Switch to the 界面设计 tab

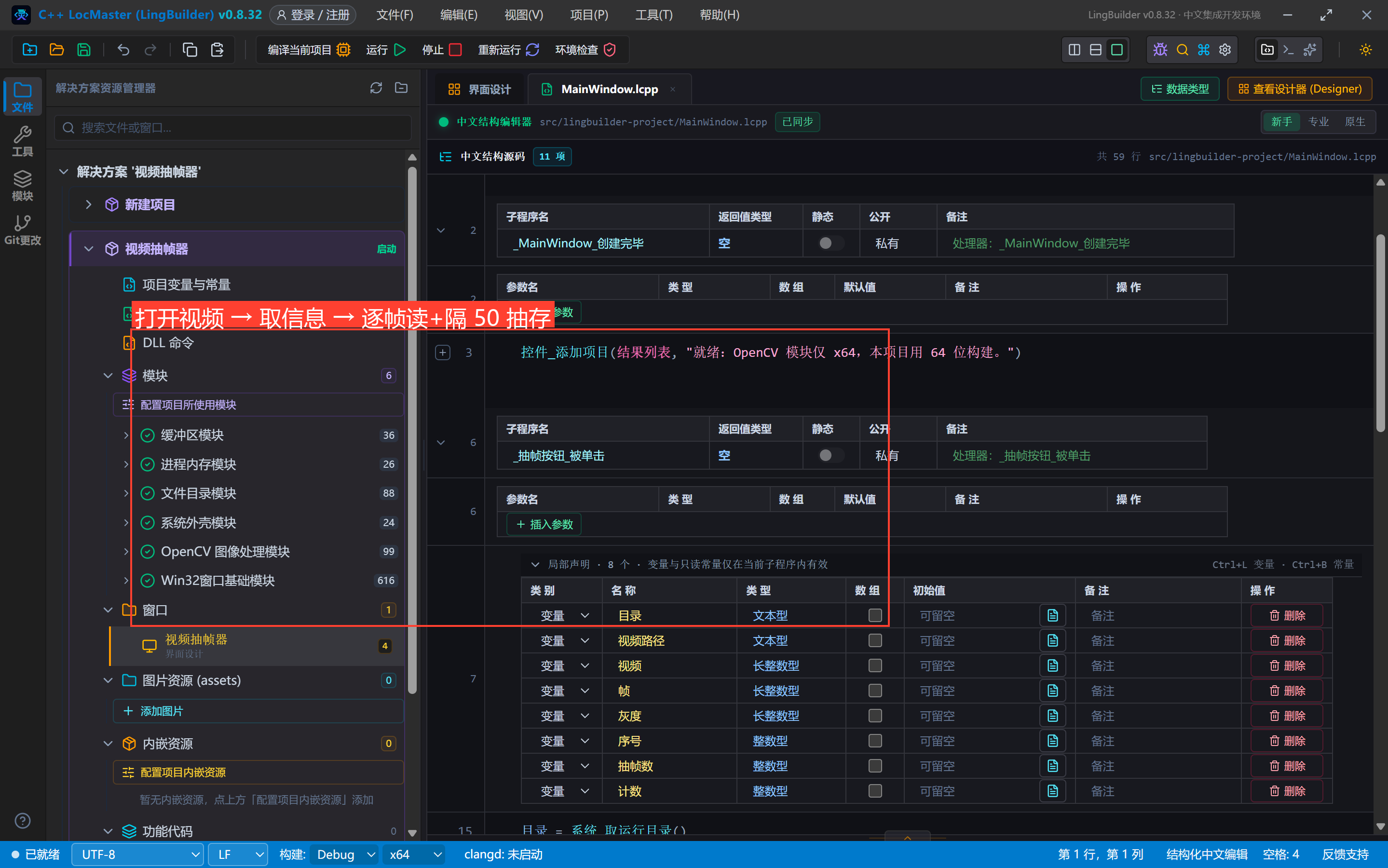[x=479, y=89]
